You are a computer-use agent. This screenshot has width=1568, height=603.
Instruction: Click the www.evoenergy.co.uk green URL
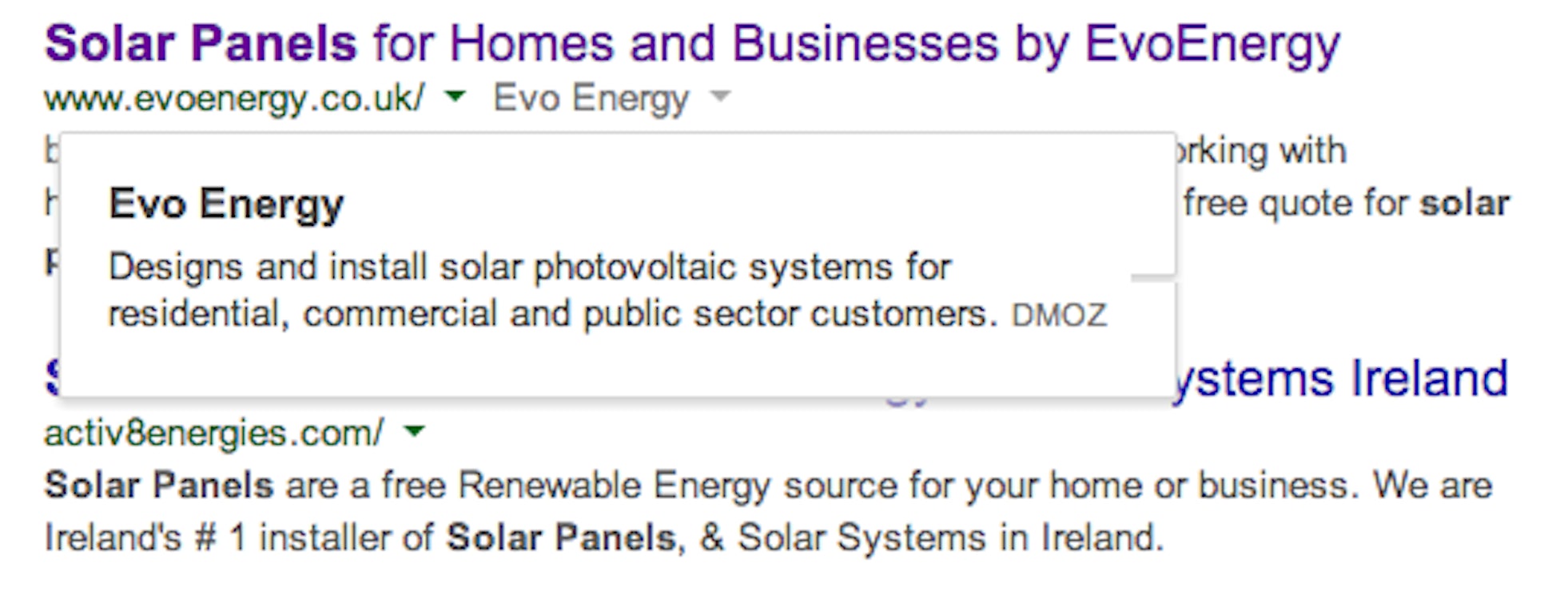click(x=234, y=99)
